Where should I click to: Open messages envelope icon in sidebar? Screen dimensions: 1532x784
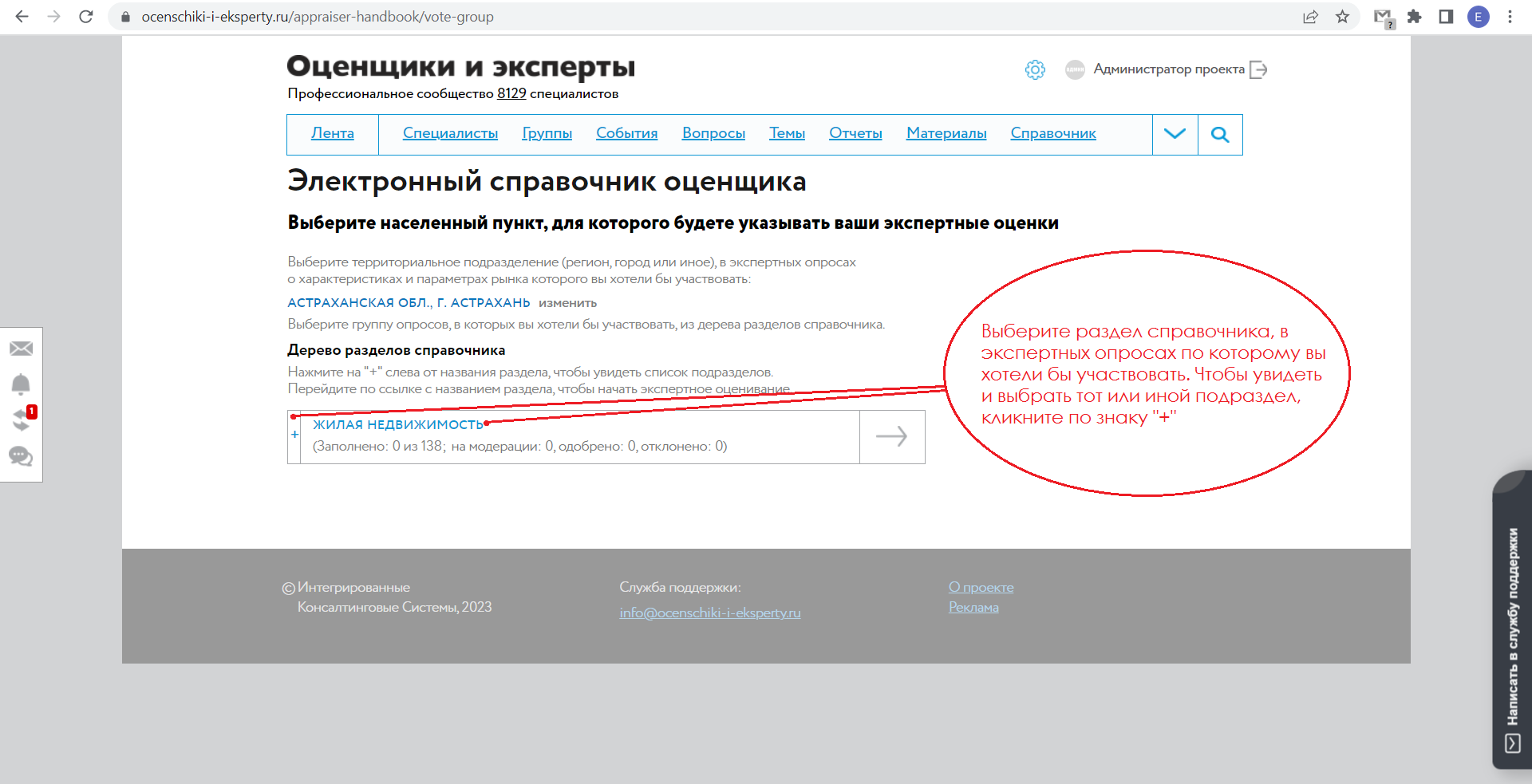21,349
